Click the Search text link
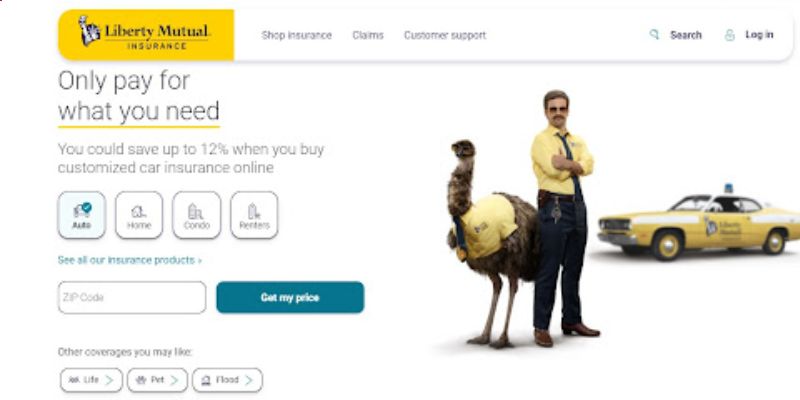 (686, 35)
